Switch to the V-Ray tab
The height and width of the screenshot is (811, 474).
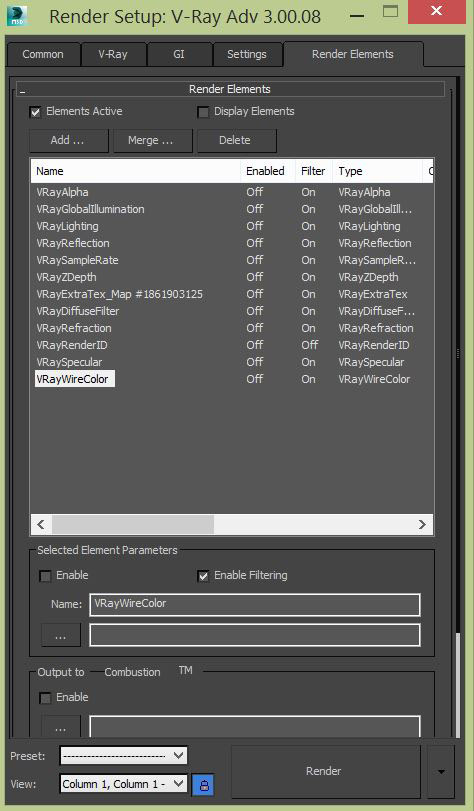(113, 54)
